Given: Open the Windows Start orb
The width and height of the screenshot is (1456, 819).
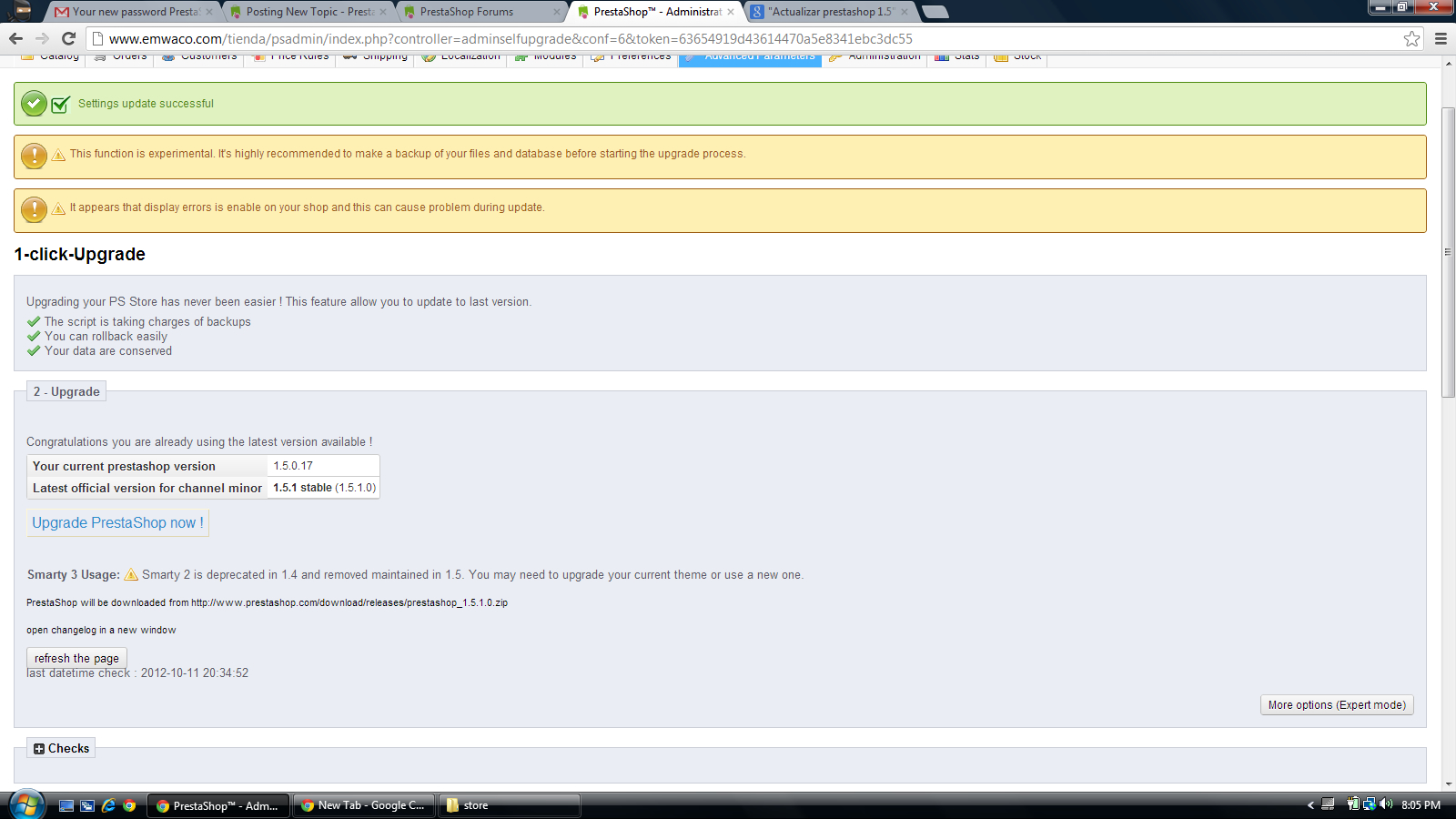Looking at the screenshot, I should 26,805.
